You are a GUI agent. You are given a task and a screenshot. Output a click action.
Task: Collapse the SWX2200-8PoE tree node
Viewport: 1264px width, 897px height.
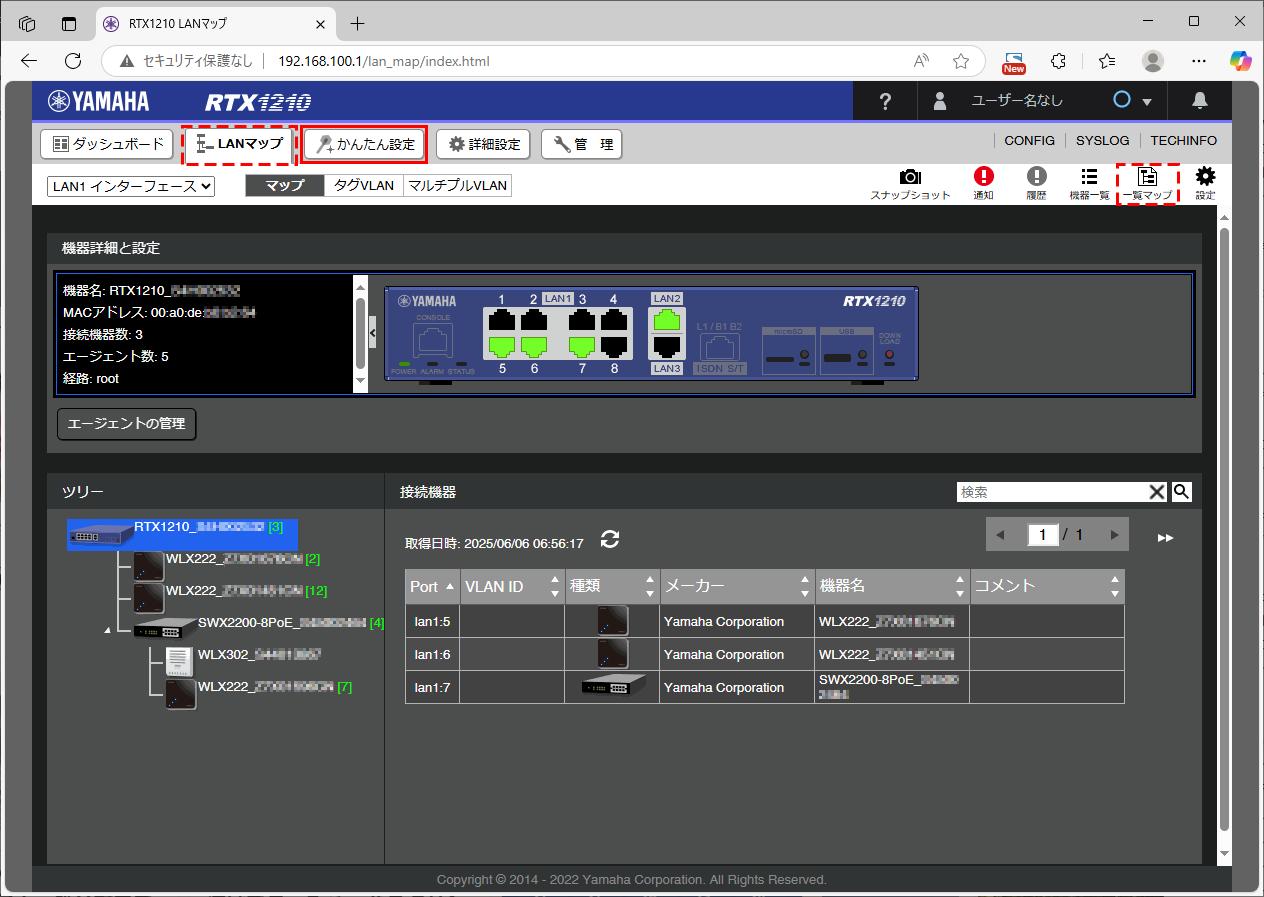[107, 631]
